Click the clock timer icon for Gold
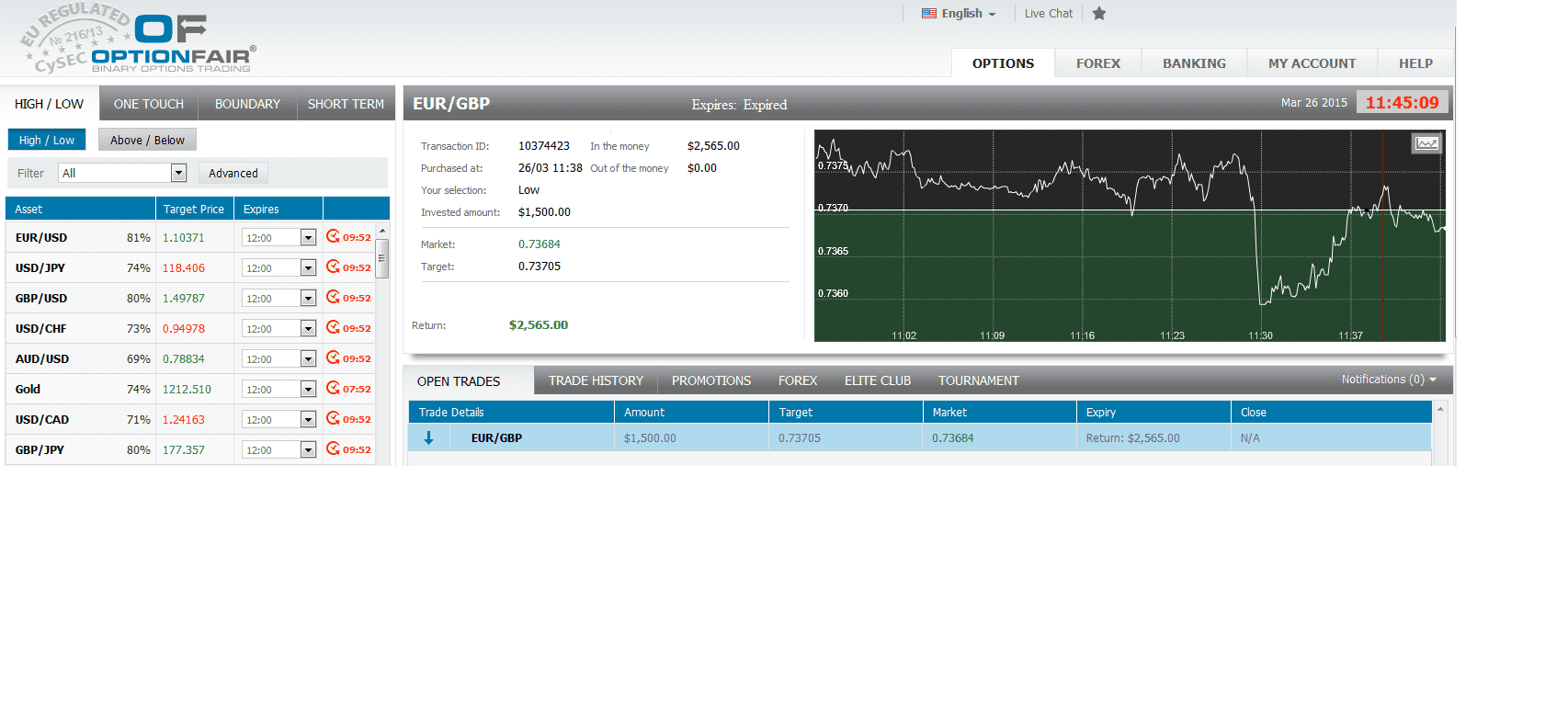 [x=333, y=389]
